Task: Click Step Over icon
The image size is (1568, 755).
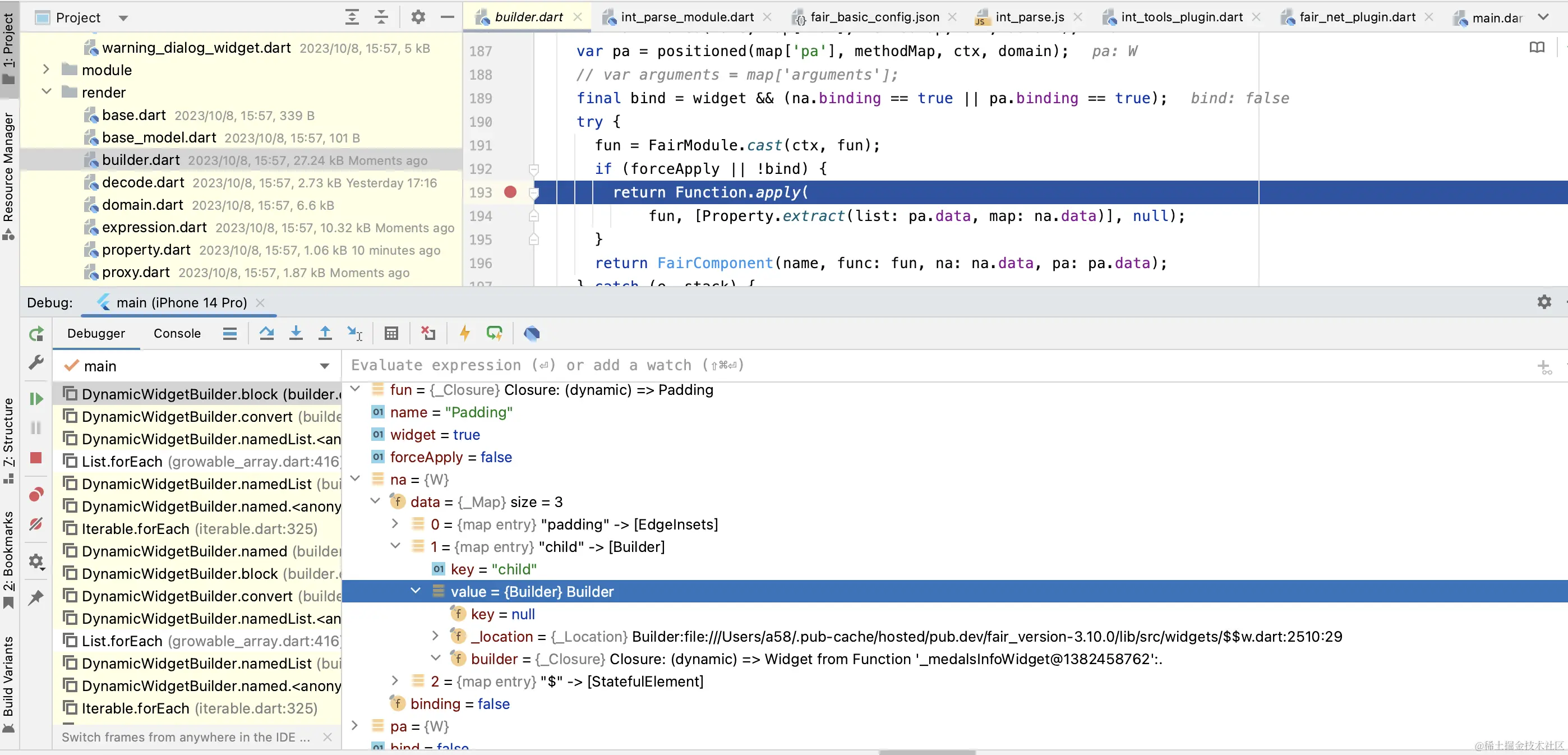Action: (x=266, y=333)
